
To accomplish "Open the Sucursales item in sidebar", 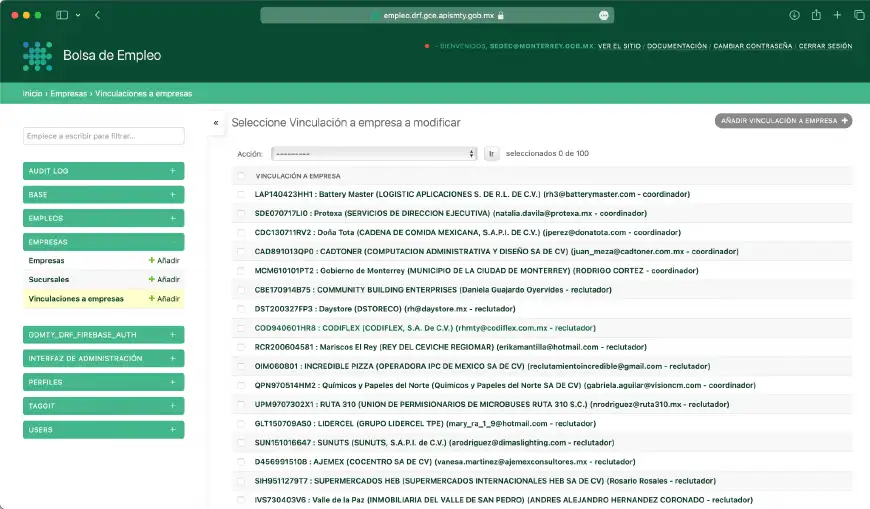I will click(x=49, y=279).
